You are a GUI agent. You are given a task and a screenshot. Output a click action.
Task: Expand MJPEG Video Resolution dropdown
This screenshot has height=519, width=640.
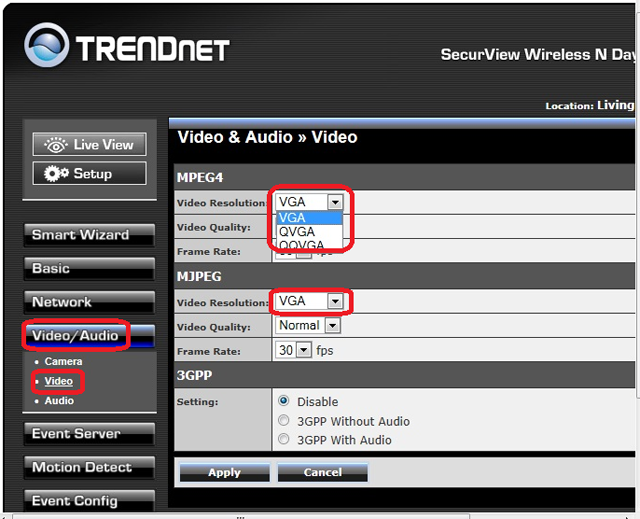coord(334,301)
